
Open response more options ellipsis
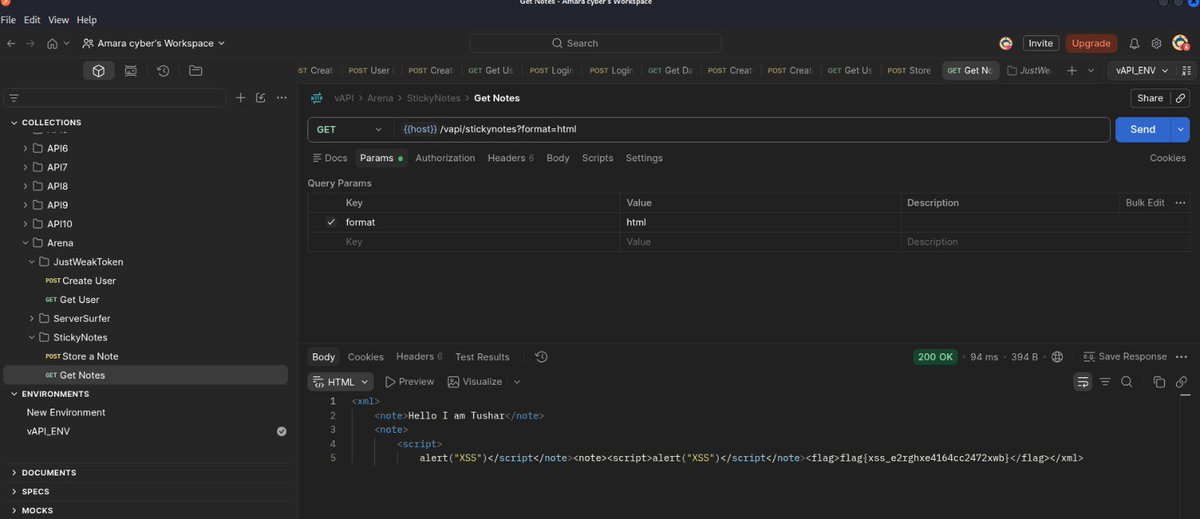click(1181, 357)
